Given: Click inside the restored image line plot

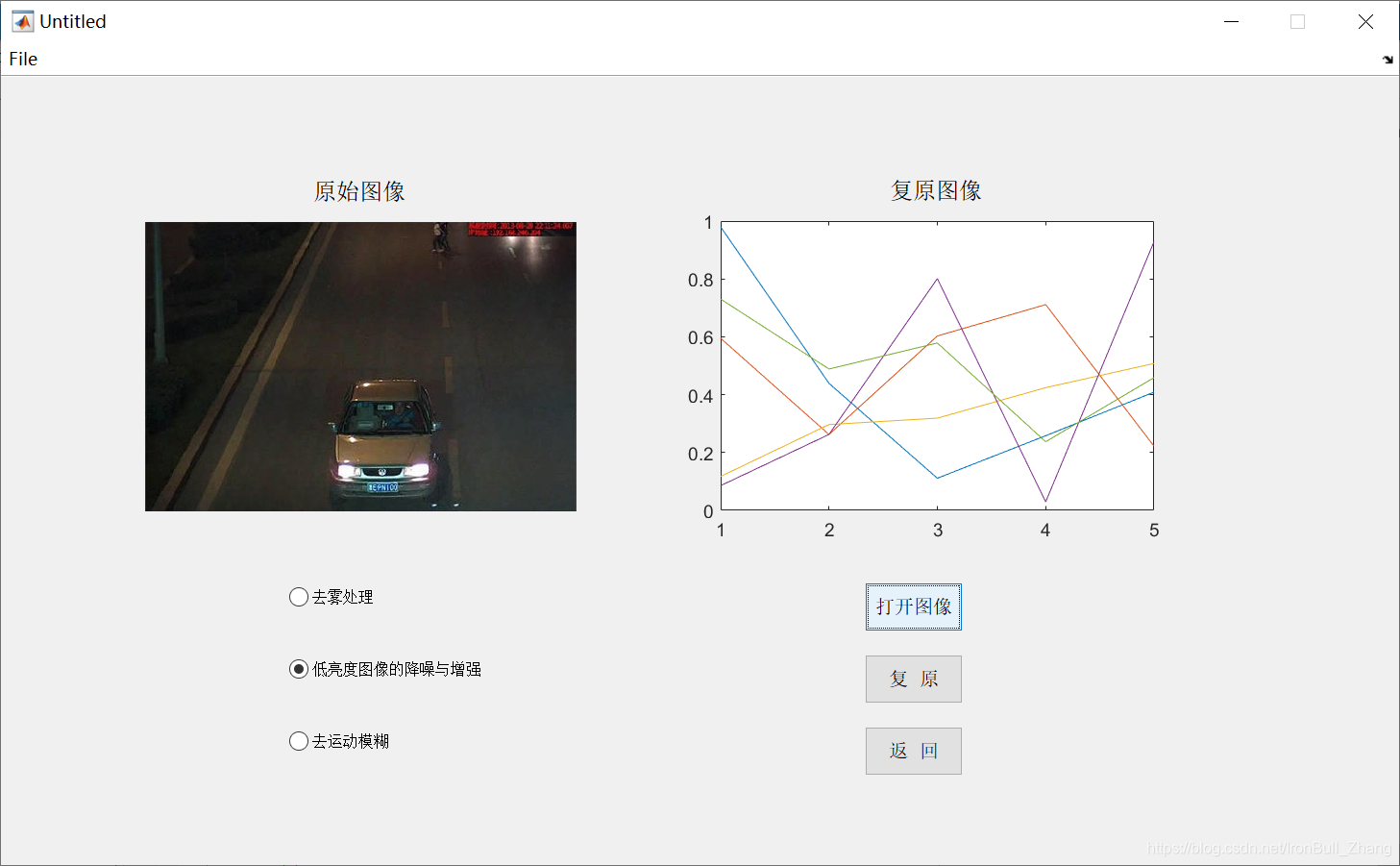Looking at the screenshot, I should (937, 366).
